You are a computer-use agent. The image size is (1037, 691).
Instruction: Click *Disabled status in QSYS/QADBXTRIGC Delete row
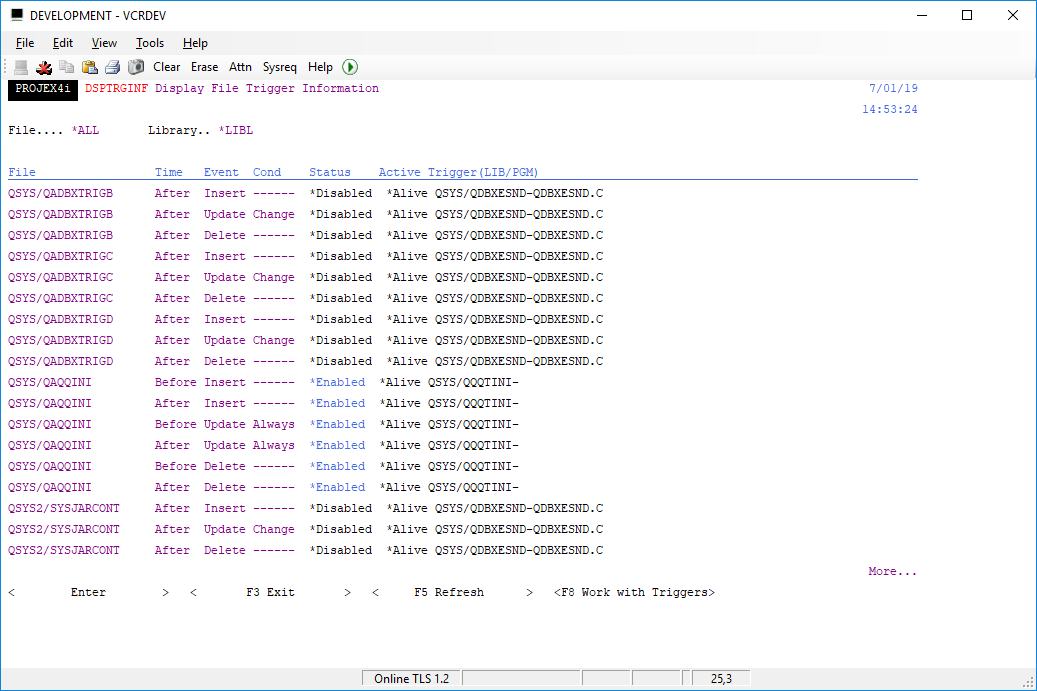(x=341, y=299)
